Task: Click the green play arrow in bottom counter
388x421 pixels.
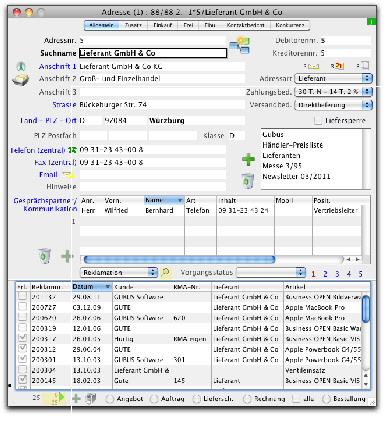Action: 62,397
